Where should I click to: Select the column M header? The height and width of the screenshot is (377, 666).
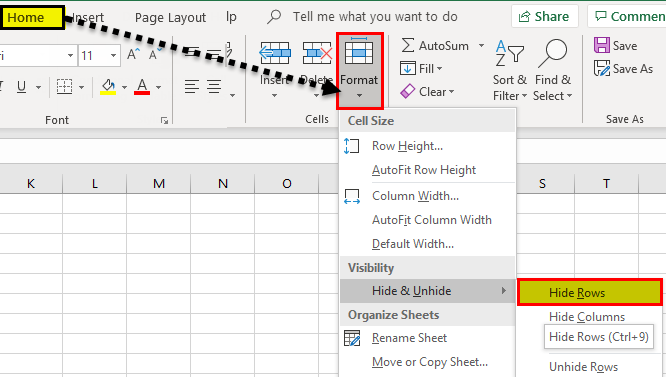pyautogui.click(x=158, y=183)
